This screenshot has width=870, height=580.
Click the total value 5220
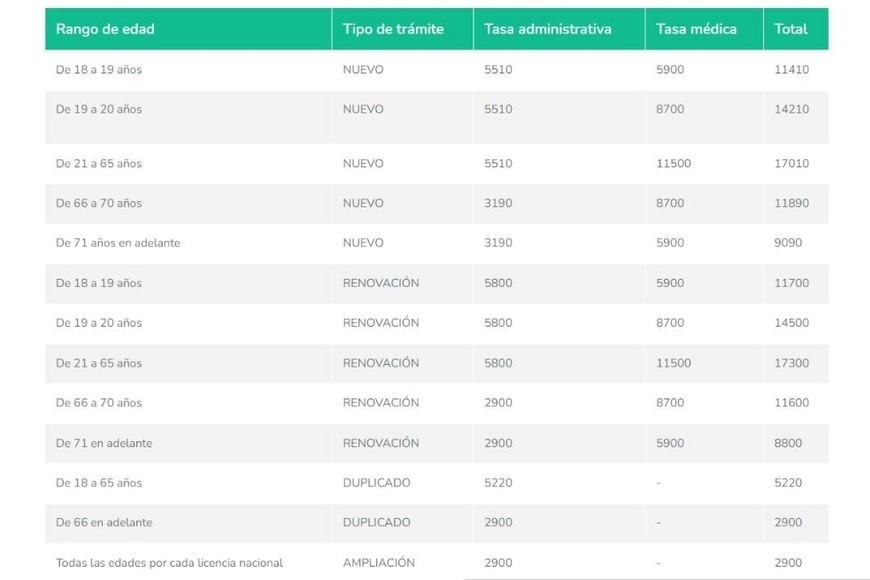click(x=788, y=483)
